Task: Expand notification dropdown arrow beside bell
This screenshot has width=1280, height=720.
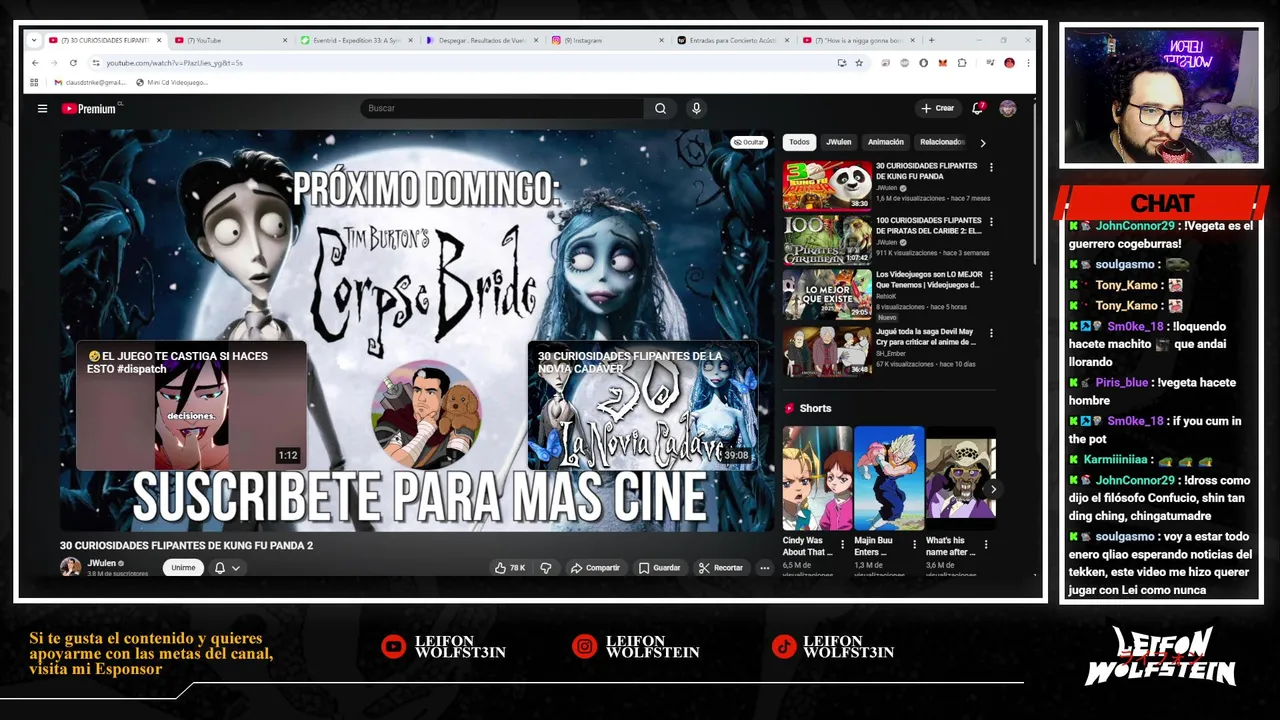Action: (x=236, y=568)
